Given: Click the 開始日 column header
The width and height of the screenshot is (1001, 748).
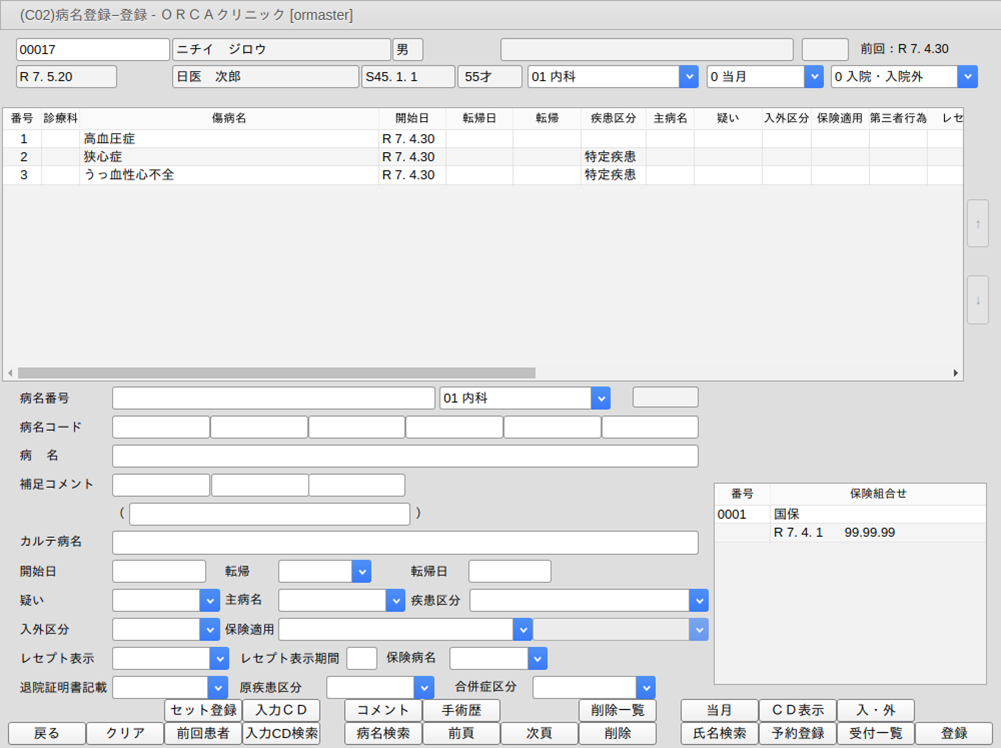Looking at the screenshot, I should (412, 118).
